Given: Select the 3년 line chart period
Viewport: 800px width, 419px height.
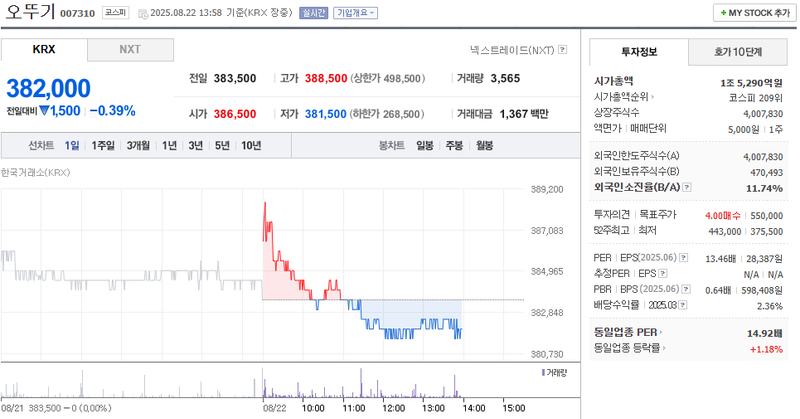Looking at the screenshot, I should point(196,145).
